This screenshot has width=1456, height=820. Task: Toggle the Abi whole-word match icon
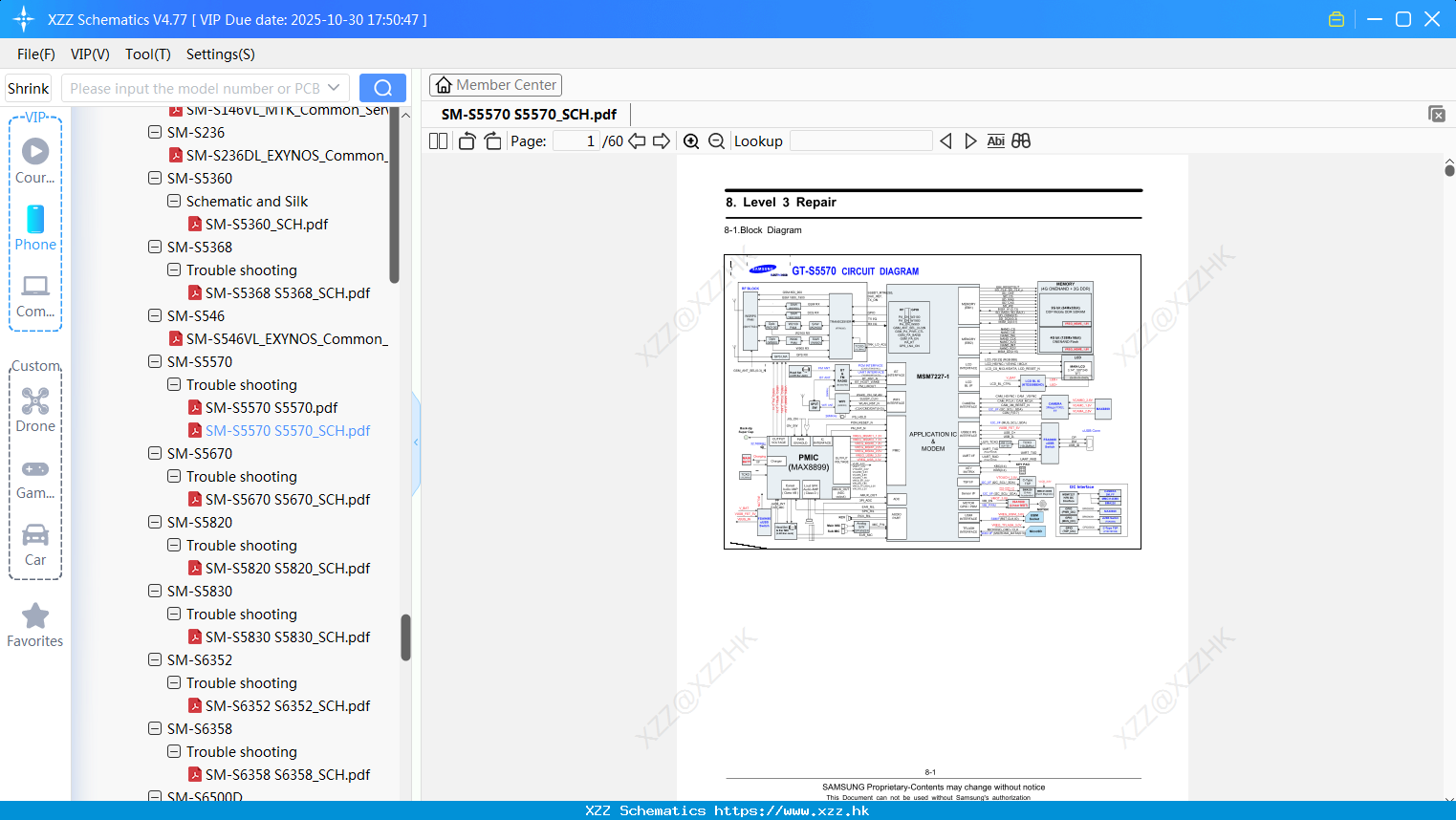pos(995,141)
